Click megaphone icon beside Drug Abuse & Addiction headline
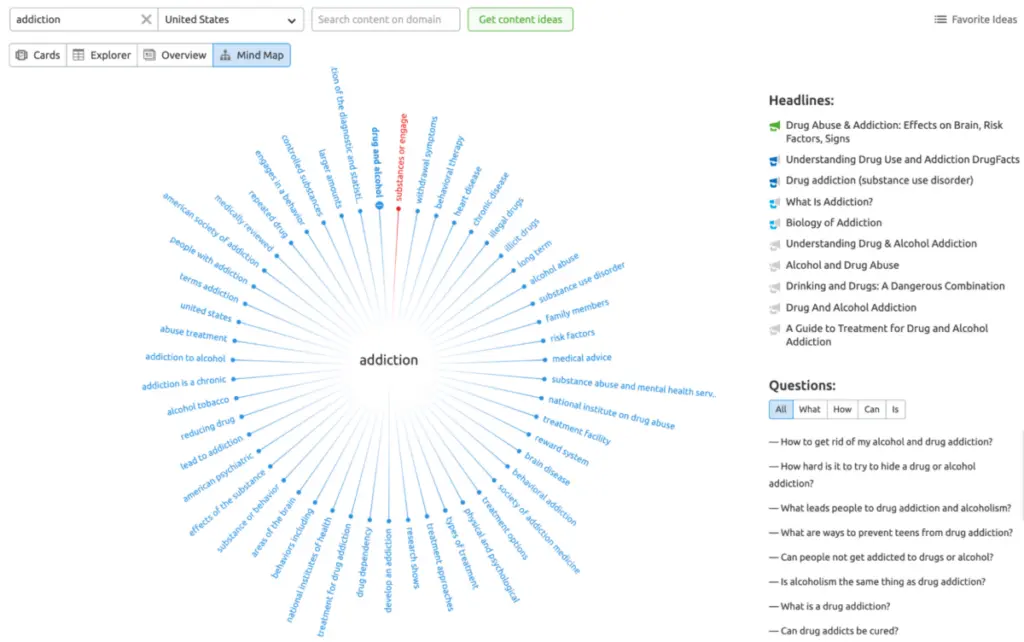 pos(774,126)
